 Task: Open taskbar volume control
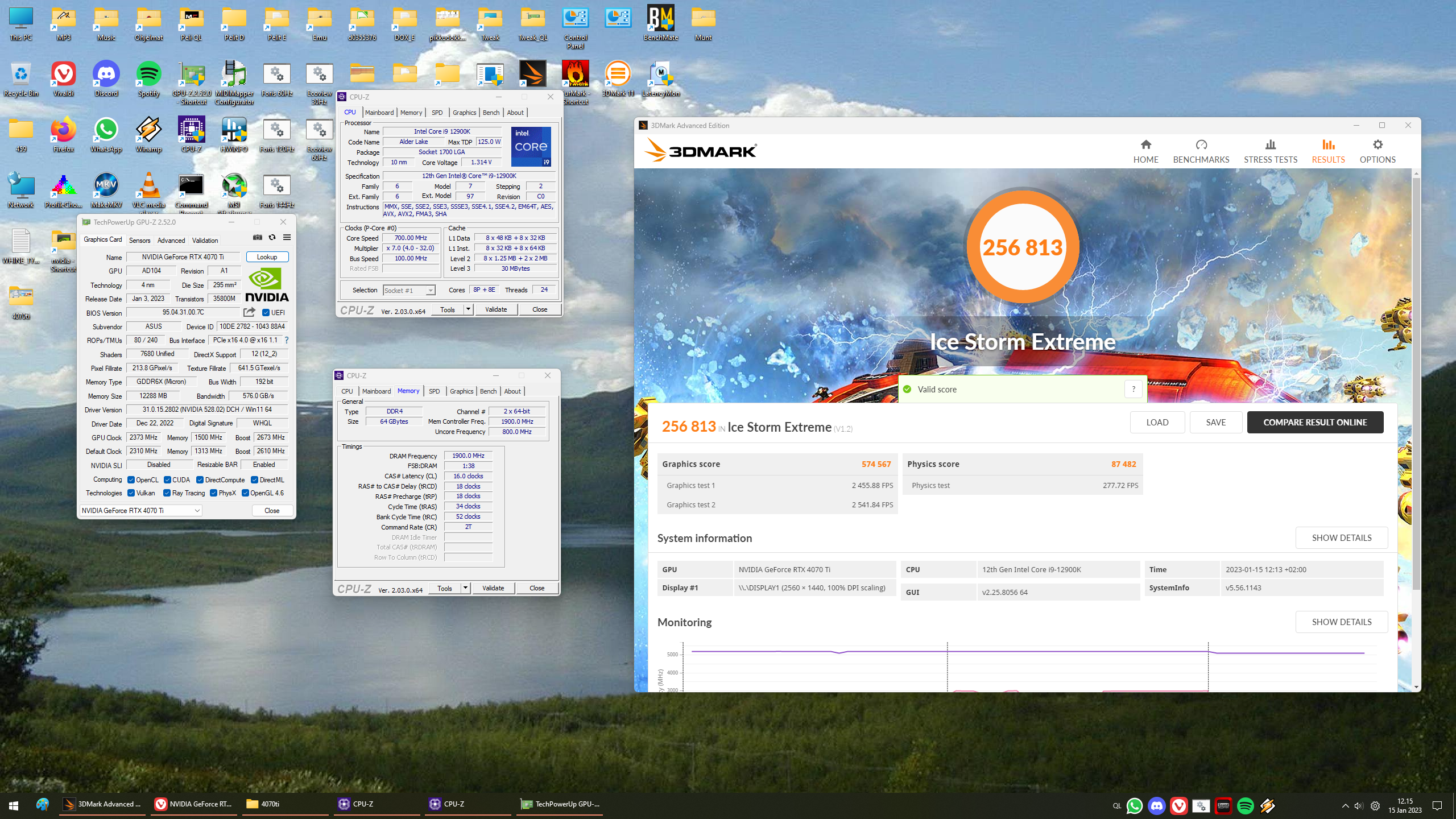(x=1359, y=806)
